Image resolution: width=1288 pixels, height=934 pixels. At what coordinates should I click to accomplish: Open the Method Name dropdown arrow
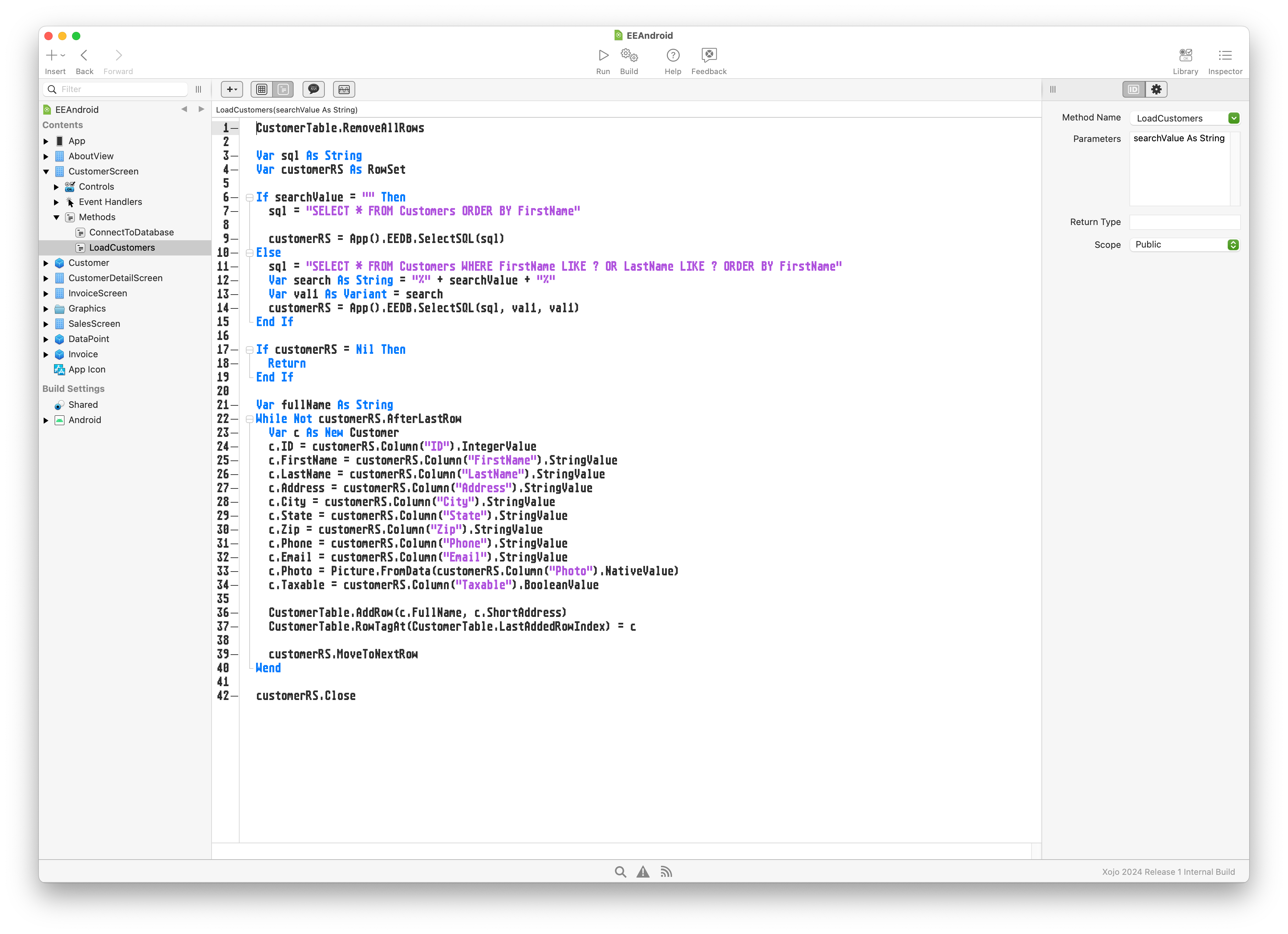click(x=1234, y=118)
